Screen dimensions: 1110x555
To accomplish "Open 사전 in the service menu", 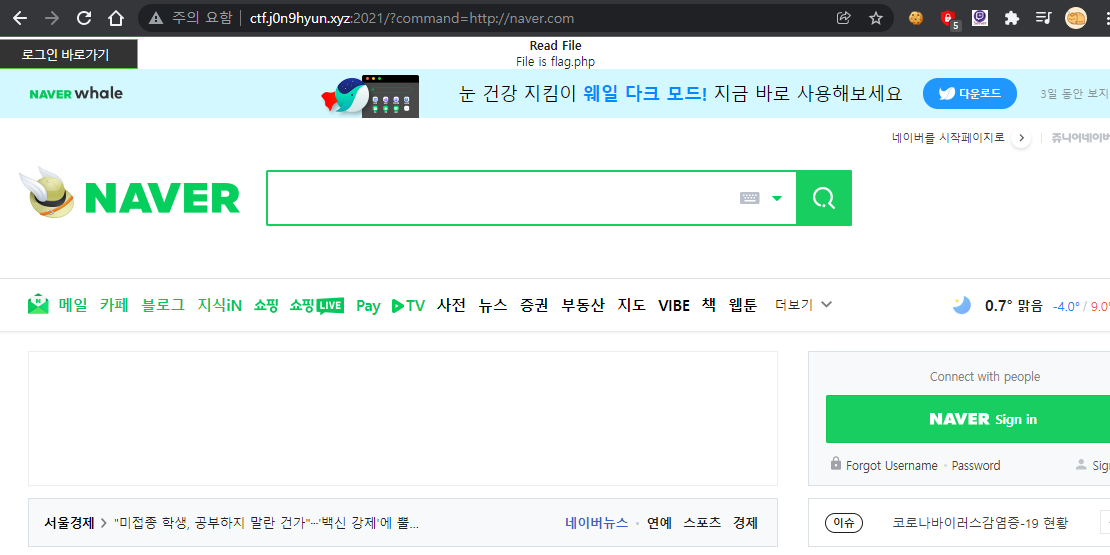I will pyautogui.click(x=452, y=305).
